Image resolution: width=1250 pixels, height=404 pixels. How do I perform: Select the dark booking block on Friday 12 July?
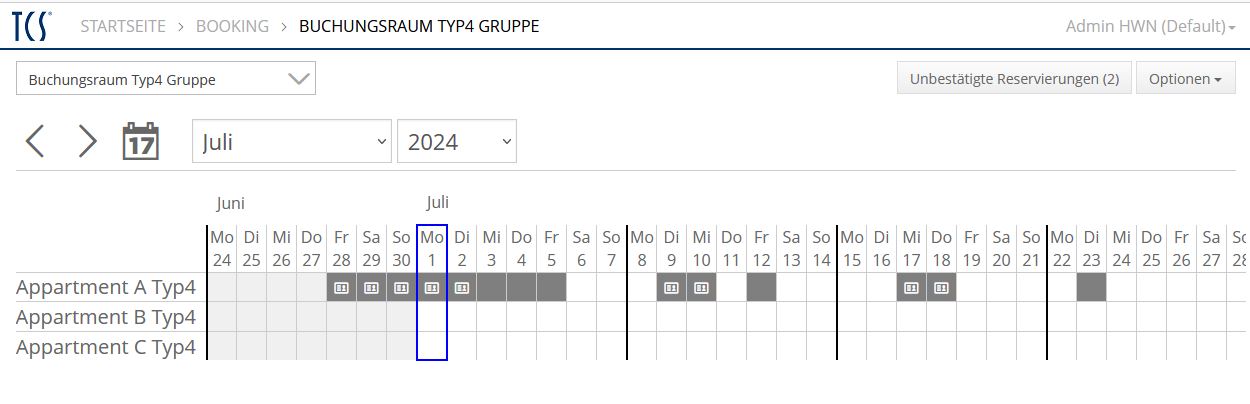click(761, 288)
